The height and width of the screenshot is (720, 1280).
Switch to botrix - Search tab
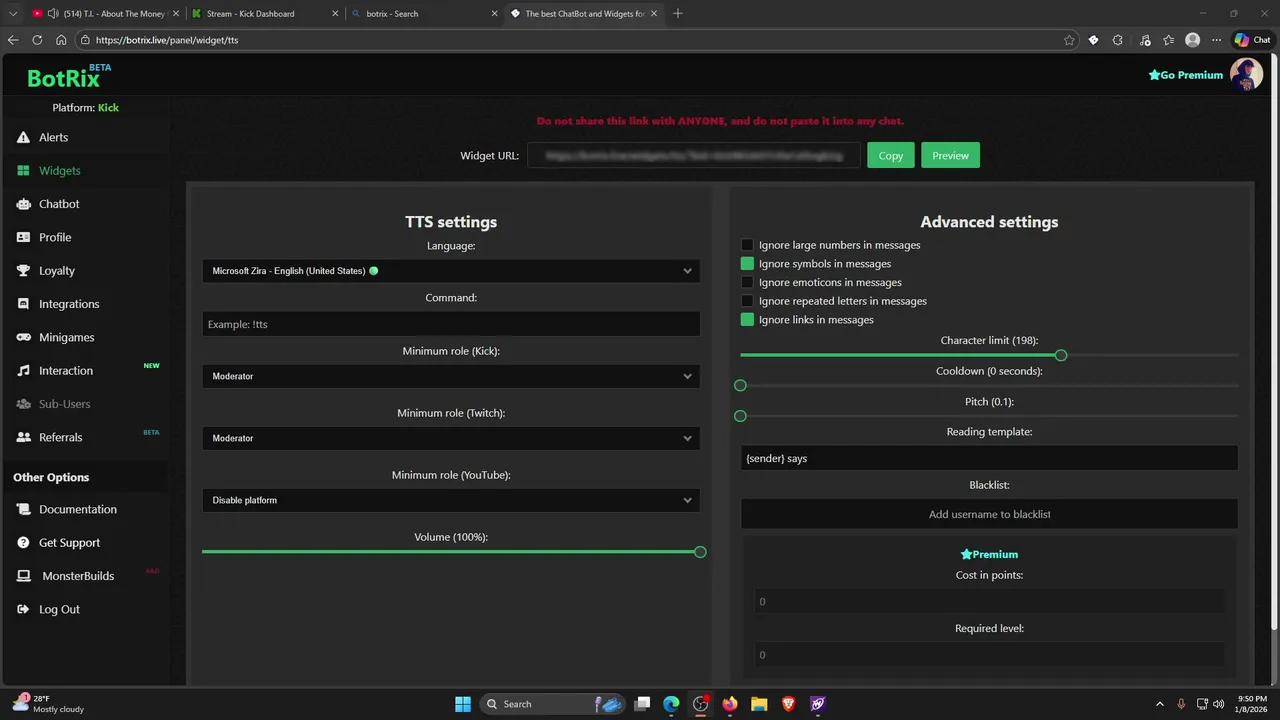click(423, 14)
